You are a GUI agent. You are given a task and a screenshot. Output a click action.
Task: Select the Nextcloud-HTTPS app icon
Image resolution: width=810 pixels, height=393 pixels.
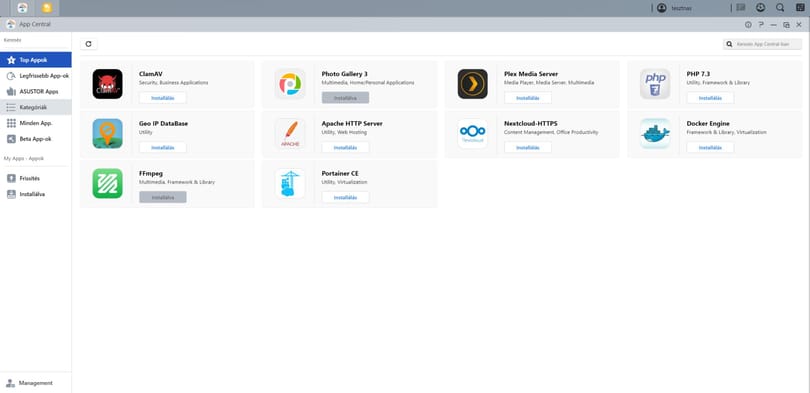(x=472, y=133)
